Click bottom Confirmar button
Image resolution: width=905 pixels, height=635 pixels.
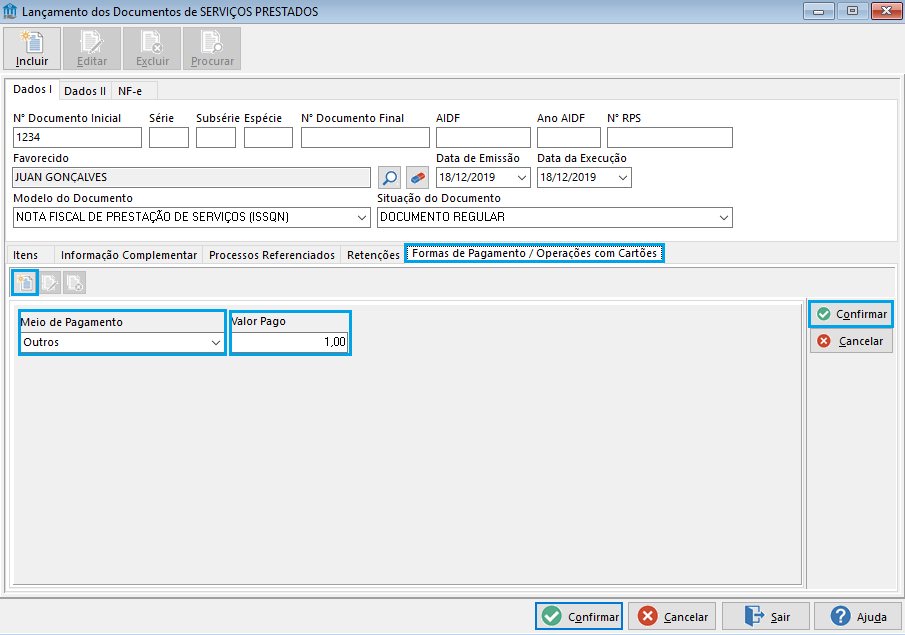579,617
